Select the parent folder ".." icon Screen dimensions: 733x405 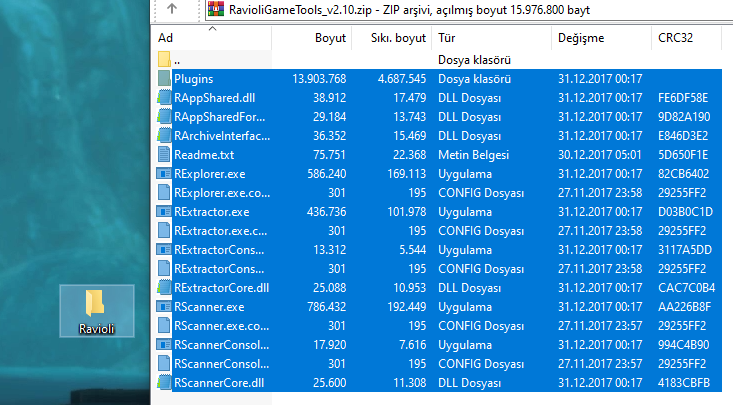164,59
